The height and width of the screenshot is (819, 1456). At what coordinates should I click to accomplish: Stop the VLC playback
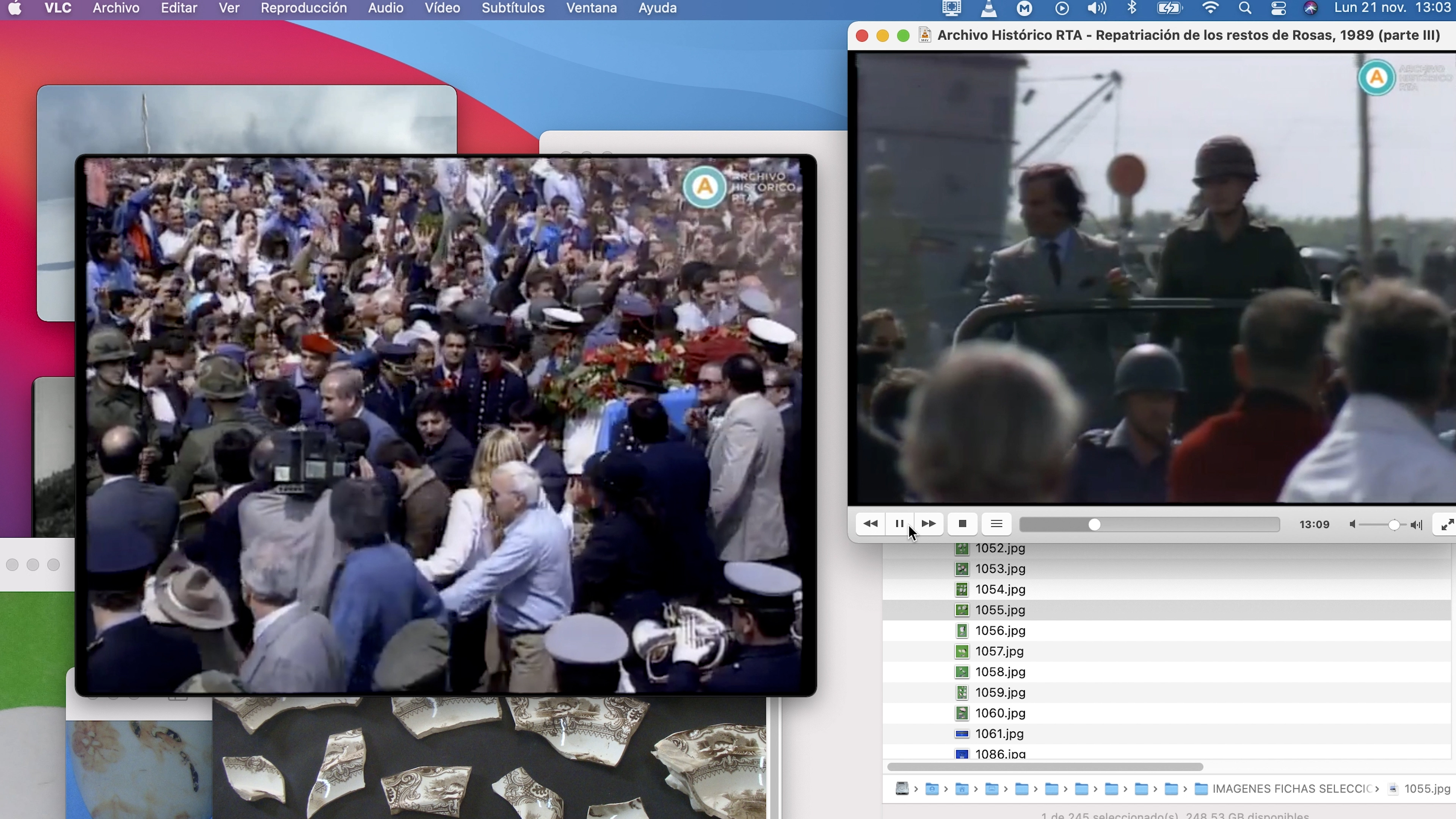click(963, 524)
